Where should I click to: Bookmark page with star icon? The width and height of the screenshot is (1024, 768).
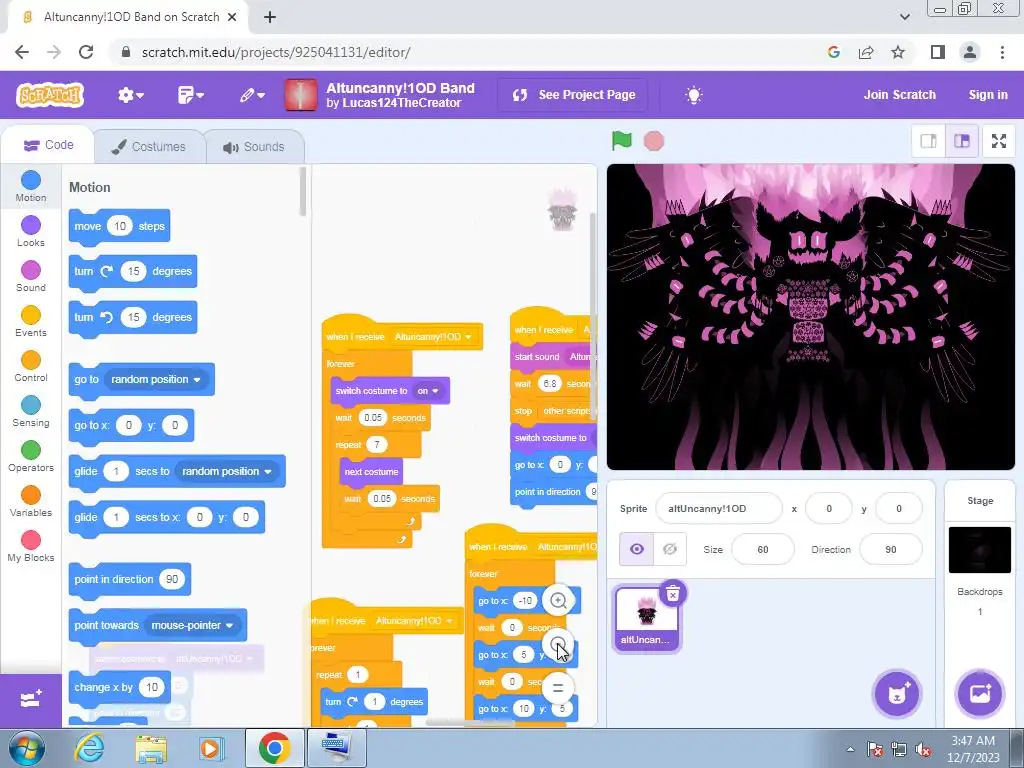[898, 52]
